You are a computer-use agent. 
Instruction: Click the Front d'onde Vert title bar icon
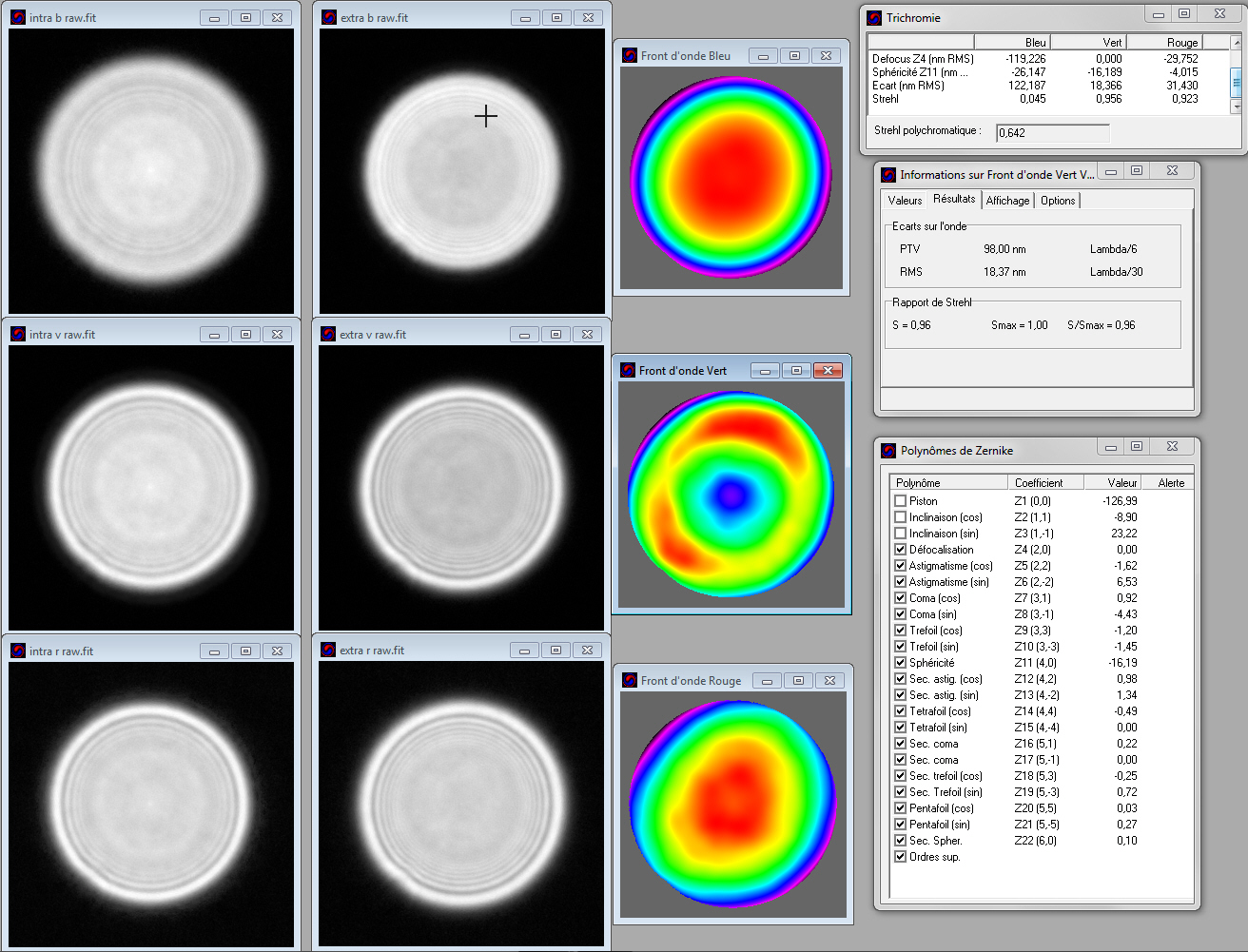(x=627, y=370)
